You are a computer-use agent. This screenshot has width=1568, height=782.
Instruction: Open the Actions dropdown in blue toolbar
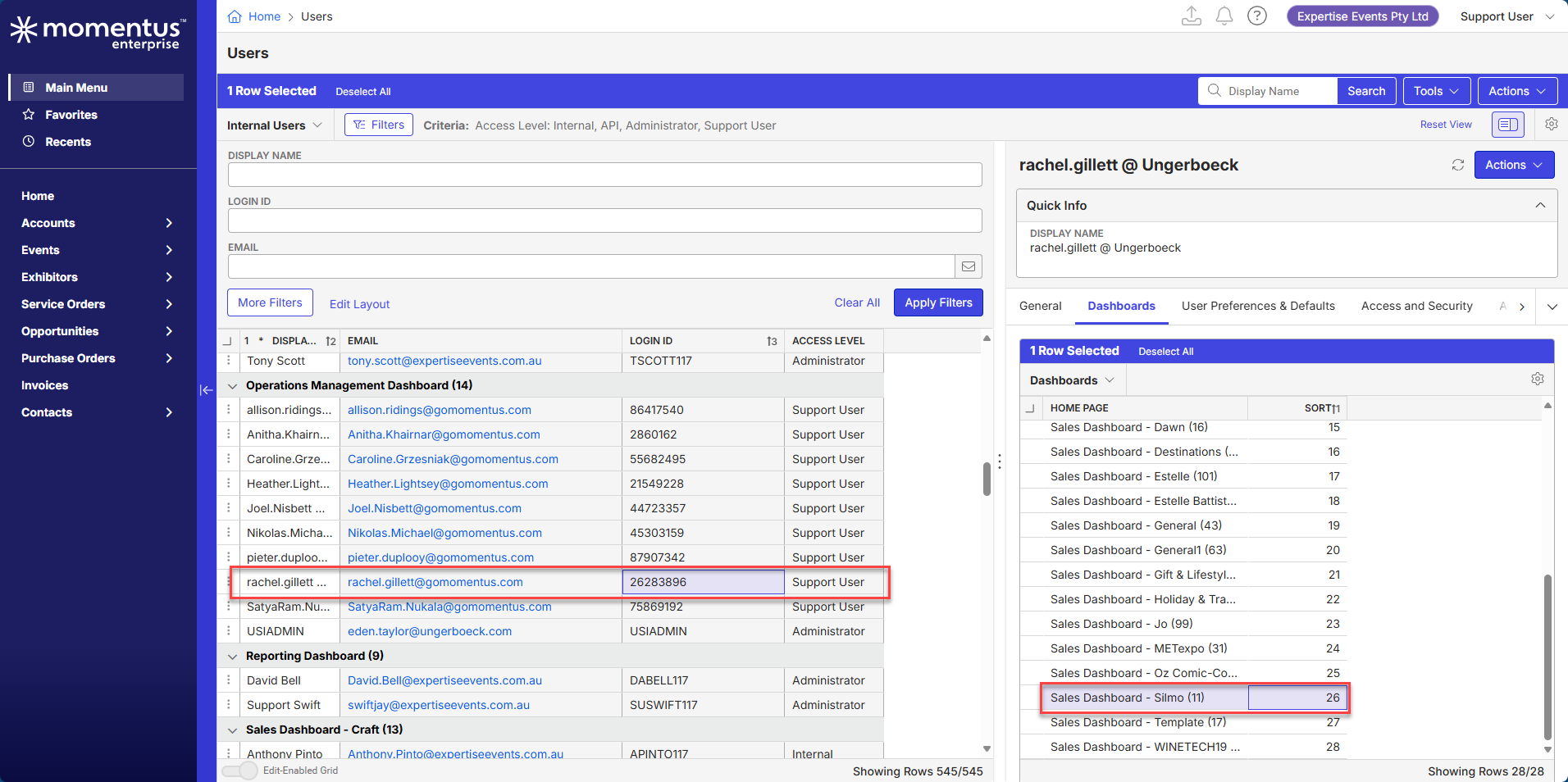pos(1517,91)
